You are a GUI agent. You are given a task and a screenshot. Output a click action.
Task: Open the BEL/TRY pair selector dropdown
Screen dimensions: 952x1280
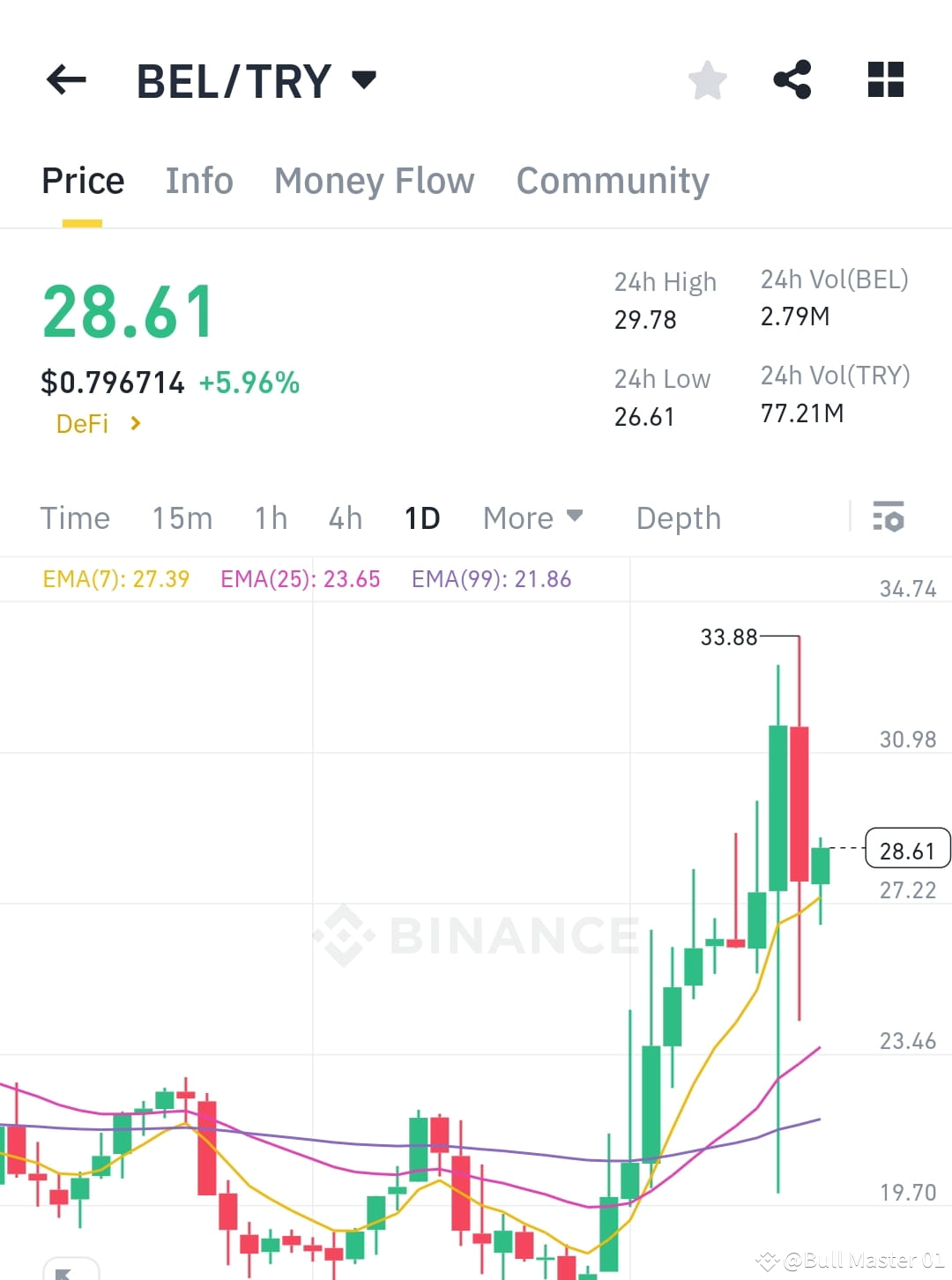coord(363,80)
